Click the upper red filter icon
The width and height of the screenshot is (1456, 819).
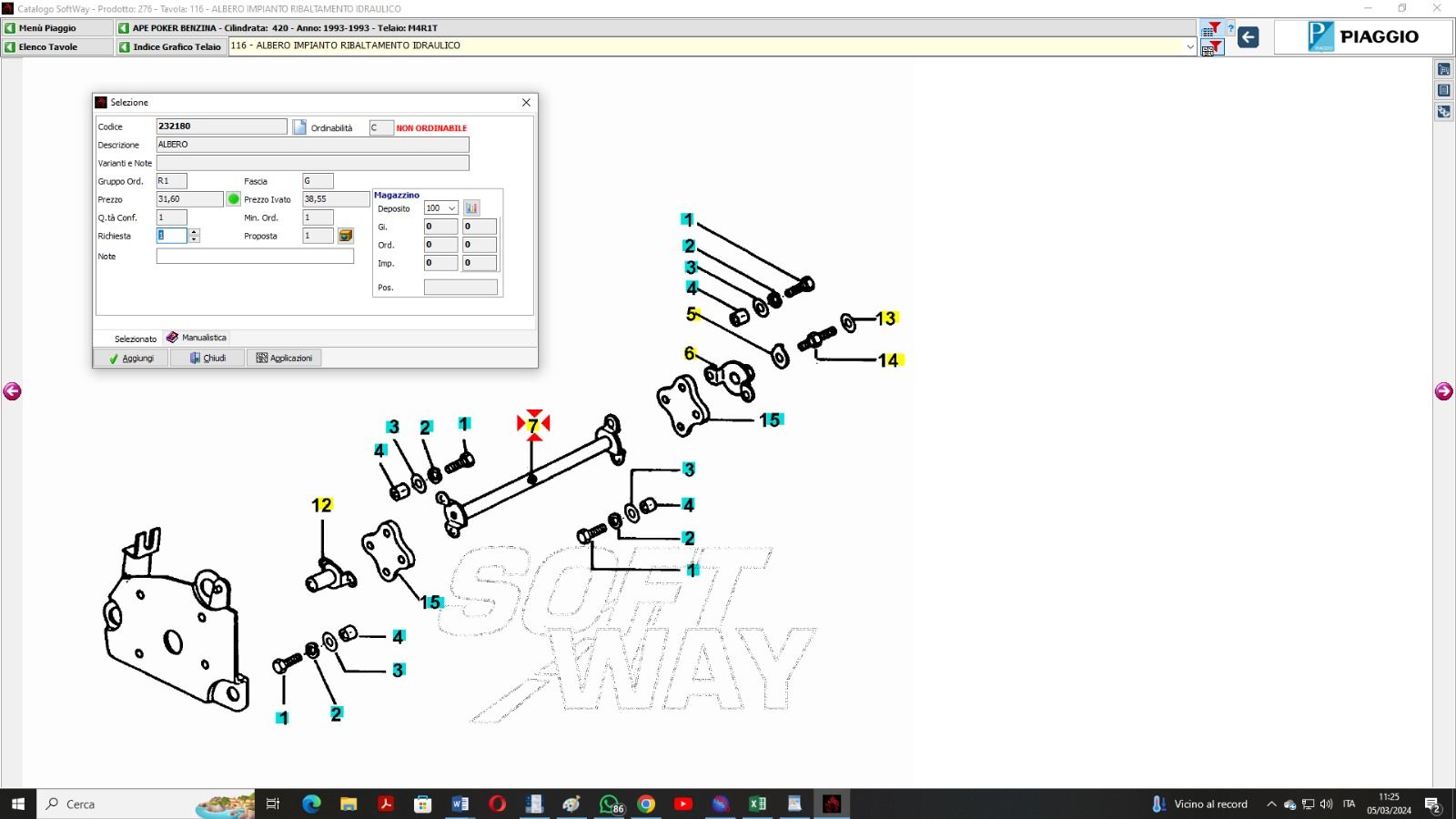(x=1212, y=28)
